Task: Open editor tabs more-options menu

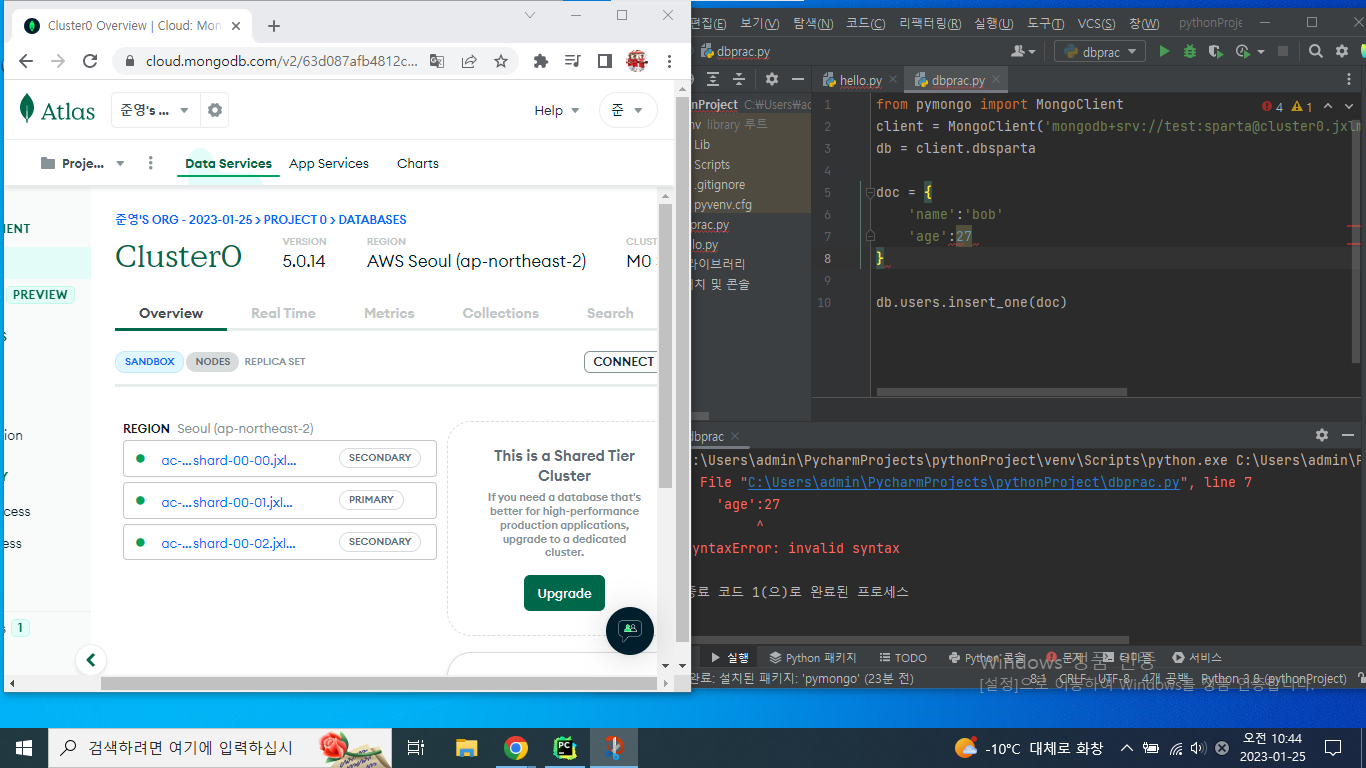Action: coord(1351,80)
